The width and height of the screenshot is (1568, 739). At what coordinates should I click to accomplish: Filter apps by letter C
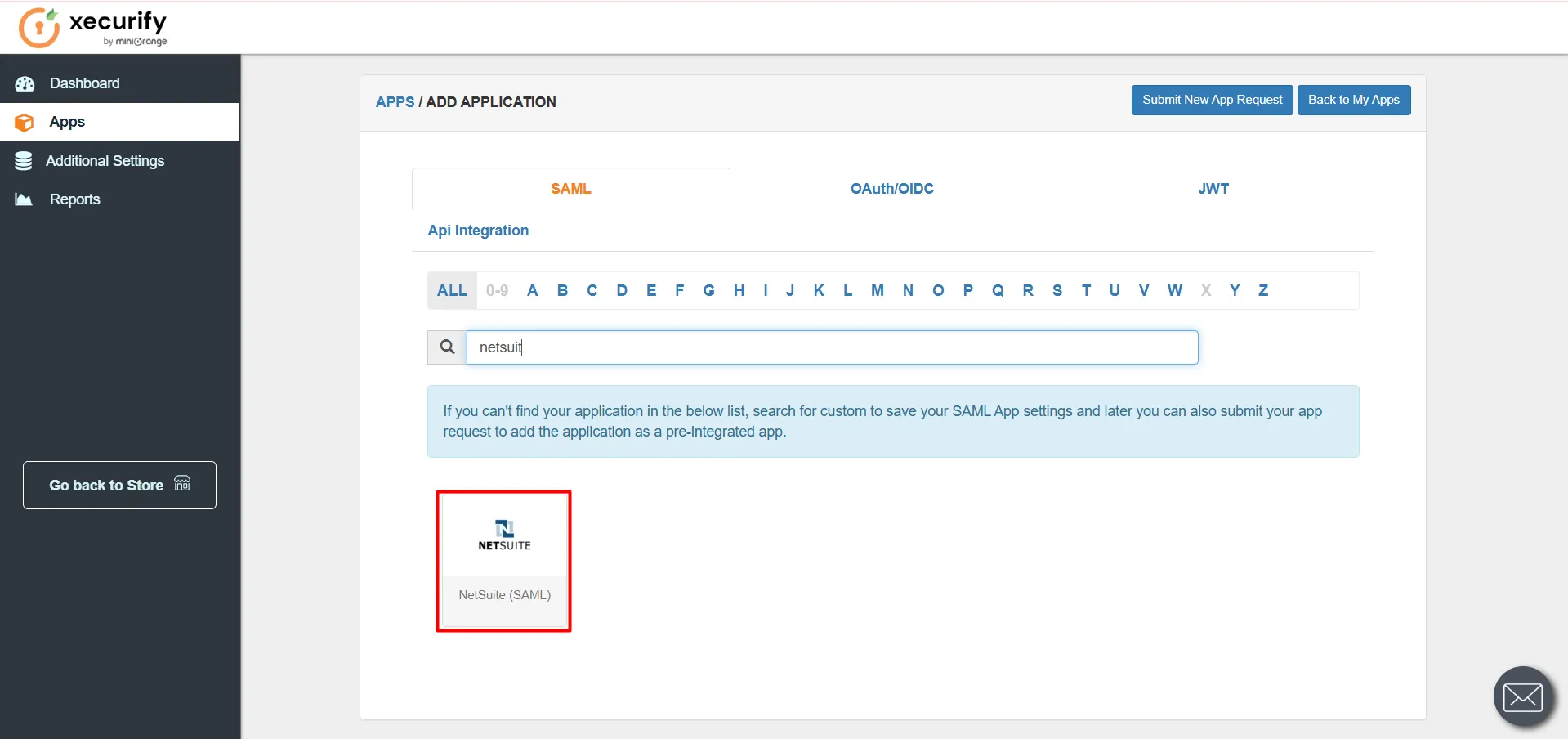pyautogui.click(x=592, y=290)
